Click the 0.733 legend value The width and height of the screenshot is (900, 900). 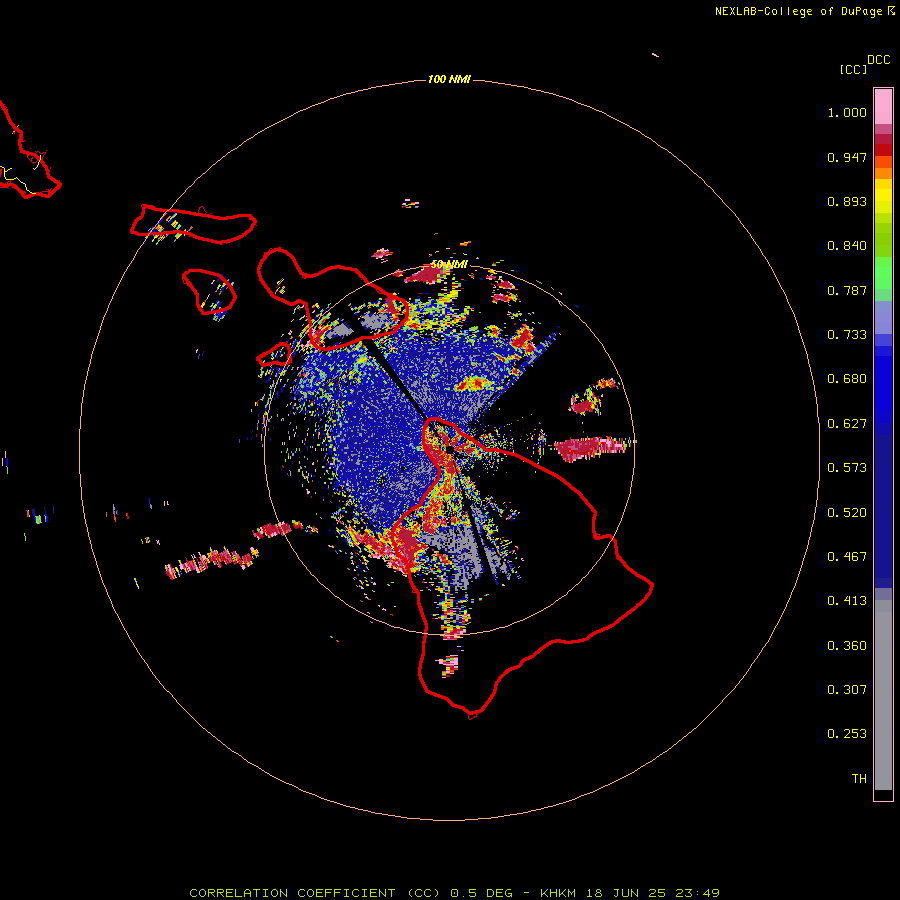tap(847, 335)
